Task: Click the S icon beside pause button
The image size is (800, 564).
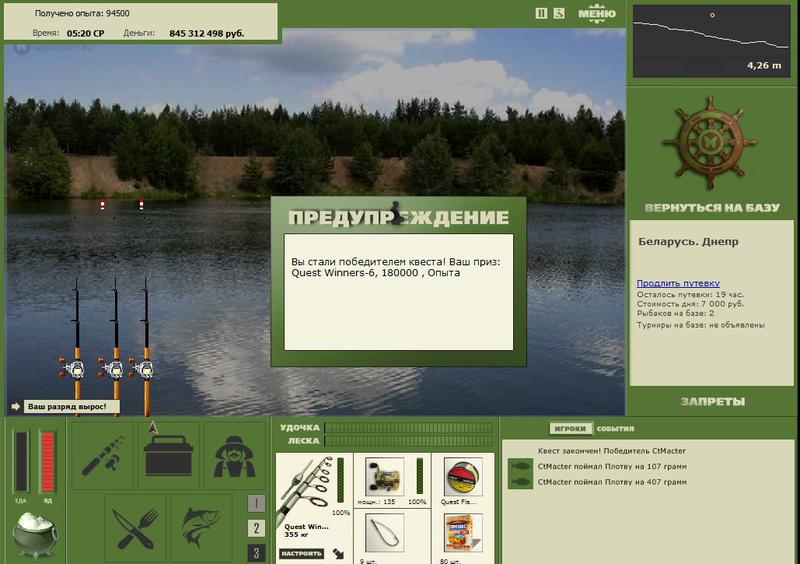Action: coord(559,13)
